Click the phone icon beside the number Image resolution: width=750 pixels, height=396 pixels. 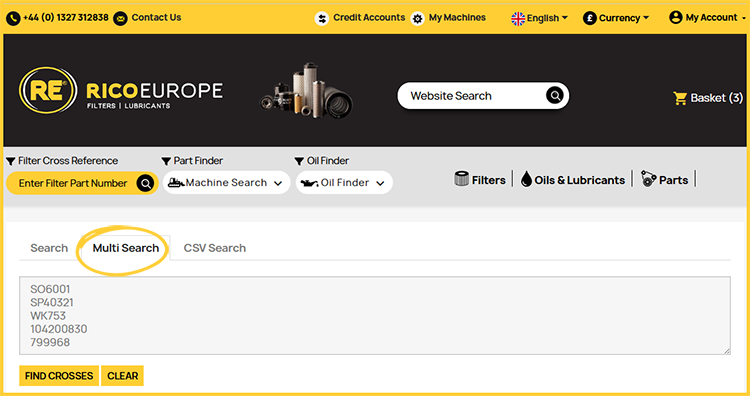pyautogui.click(x=13, y=19)
